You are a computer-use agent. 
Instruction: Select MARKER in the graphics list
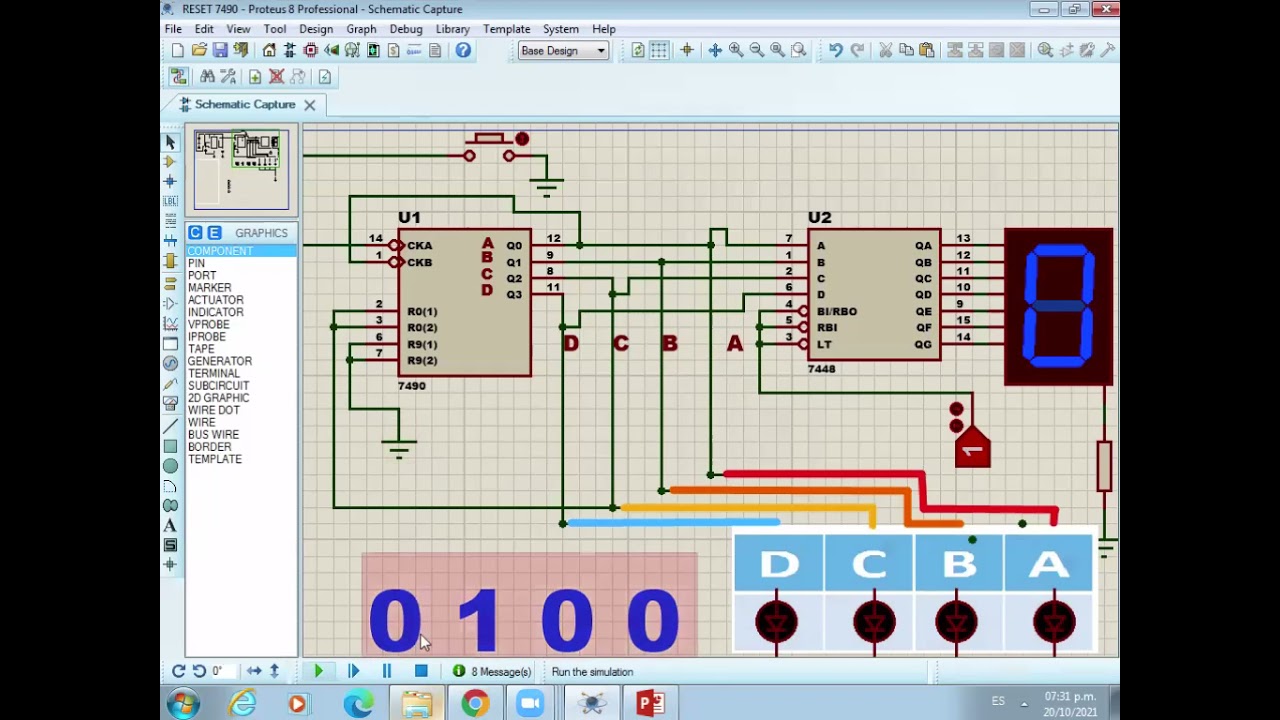pyautogui.click(x=209, y=288)
